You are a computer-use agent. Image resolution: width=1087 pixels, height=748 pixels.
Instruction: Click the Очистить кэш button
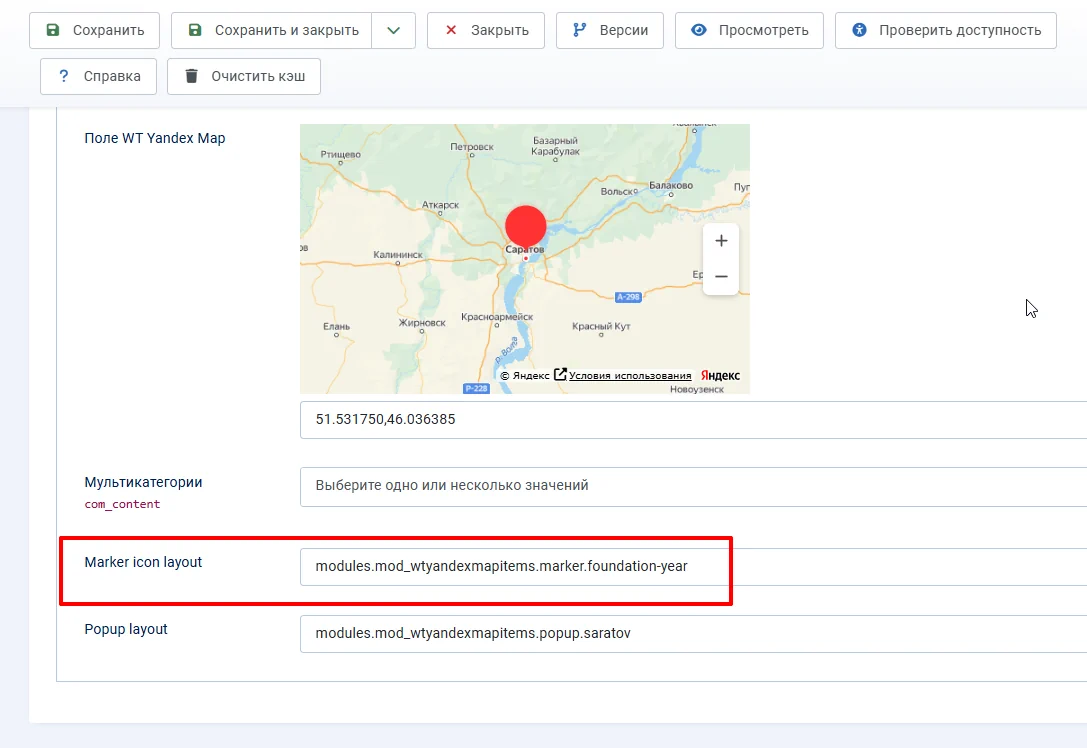244,76
